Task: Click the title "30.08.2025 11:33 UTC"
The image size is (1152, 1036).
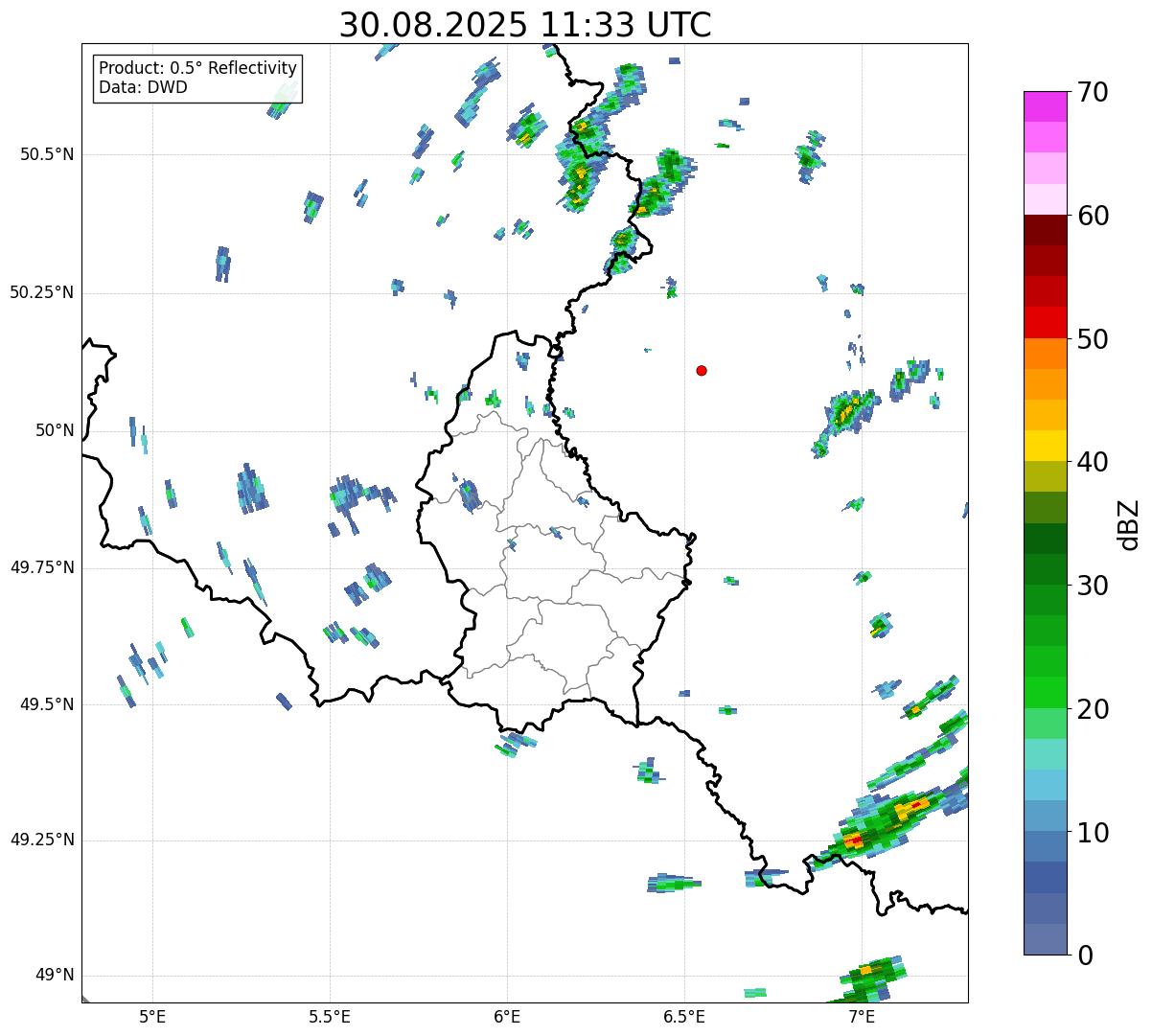Action: pos(525,24)
